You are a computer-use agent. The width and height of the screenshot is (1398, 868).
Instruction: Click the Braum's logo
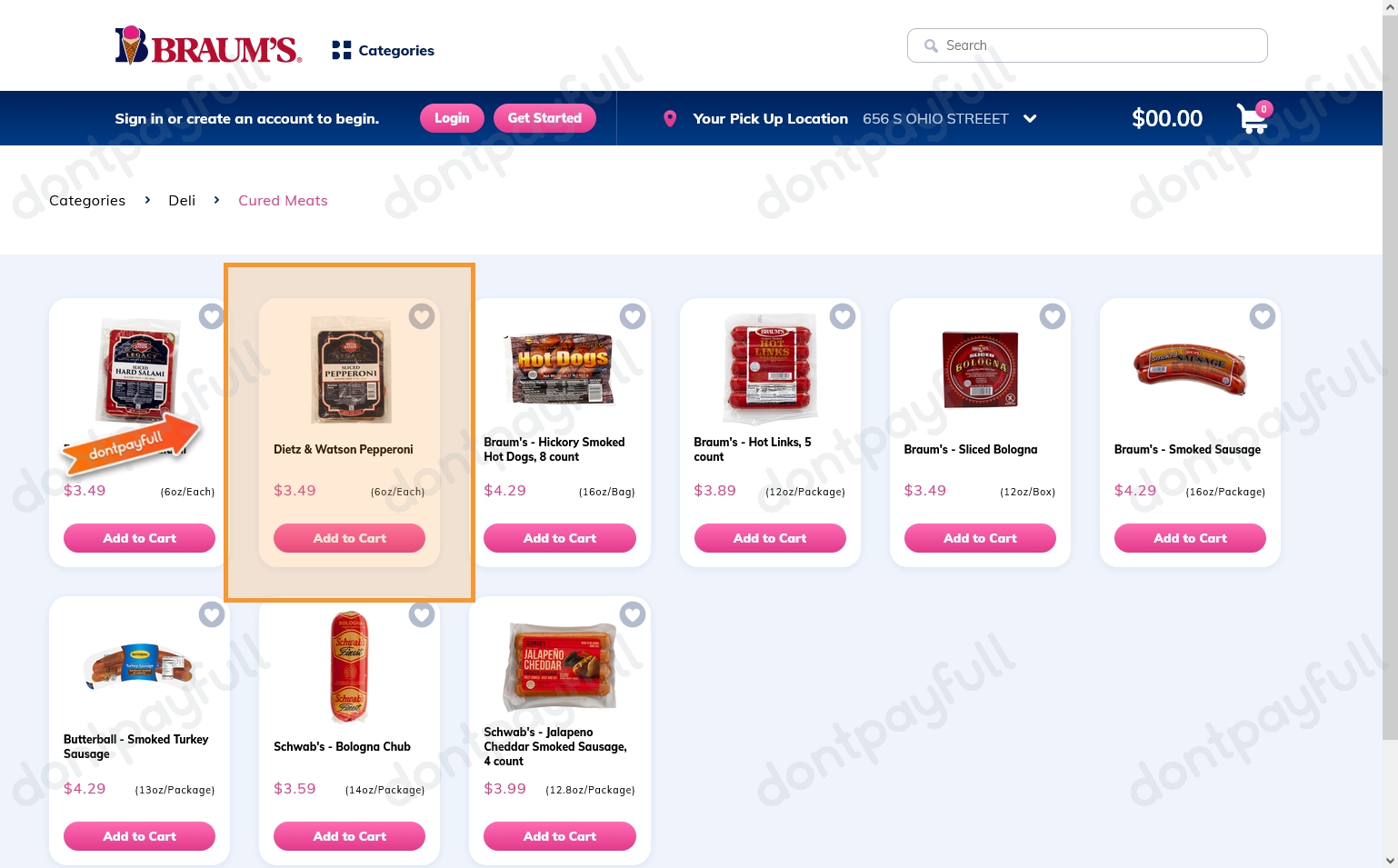click(x=208, y=45)
